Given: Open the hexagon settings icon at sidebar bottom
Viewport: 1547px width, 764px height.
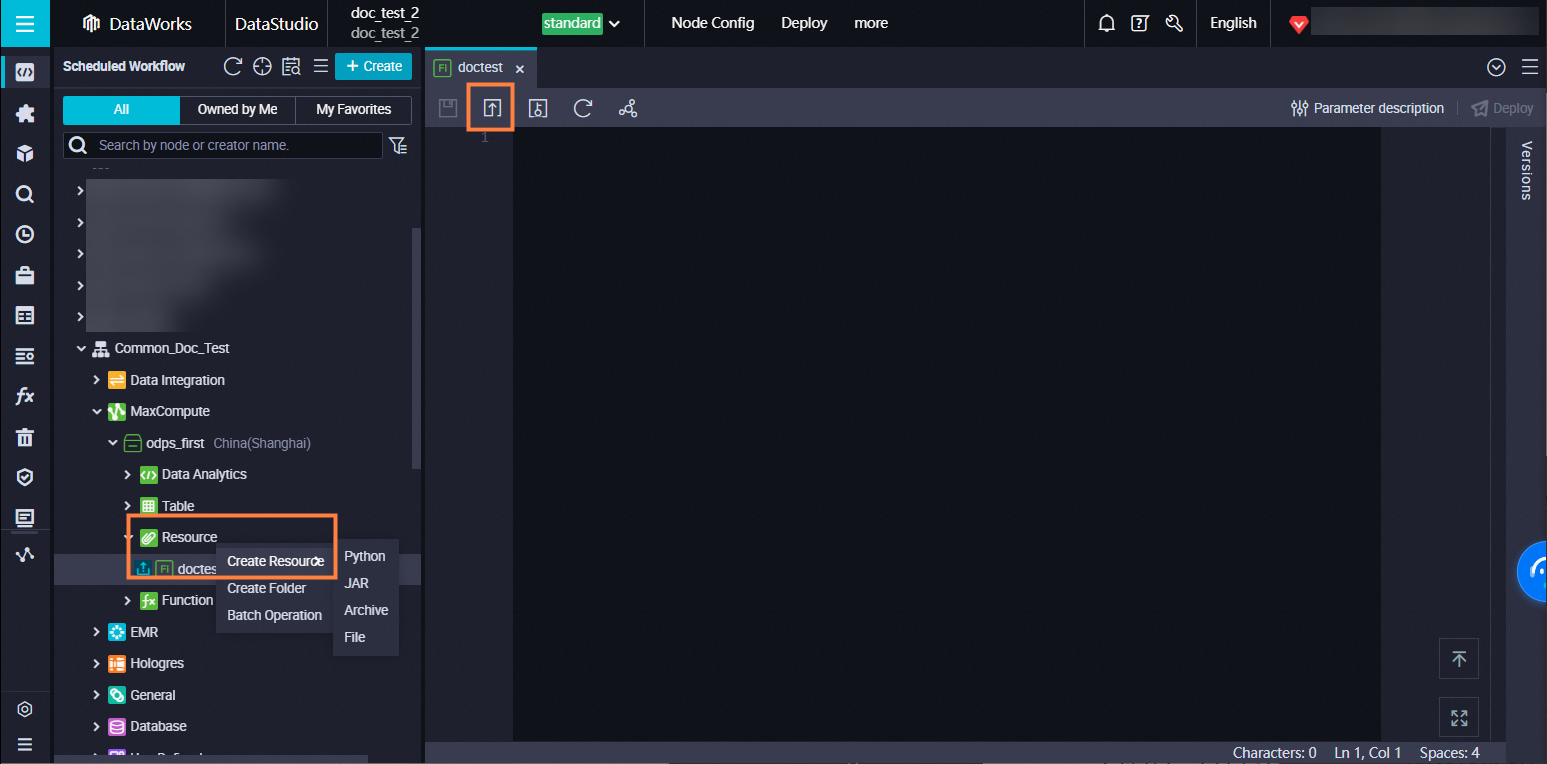Looking at the screenshot, I should pos(25,709).
